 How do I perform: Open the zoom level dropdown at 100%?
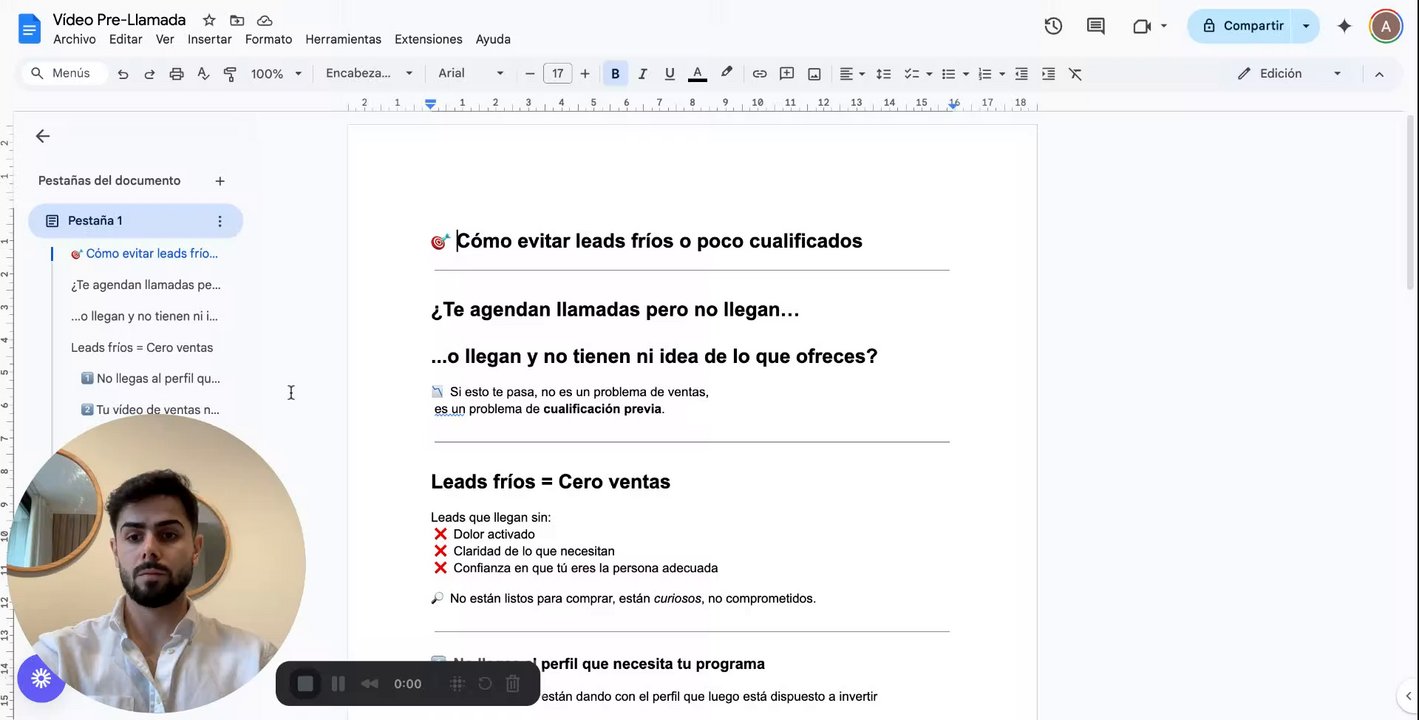coord(276,74)
